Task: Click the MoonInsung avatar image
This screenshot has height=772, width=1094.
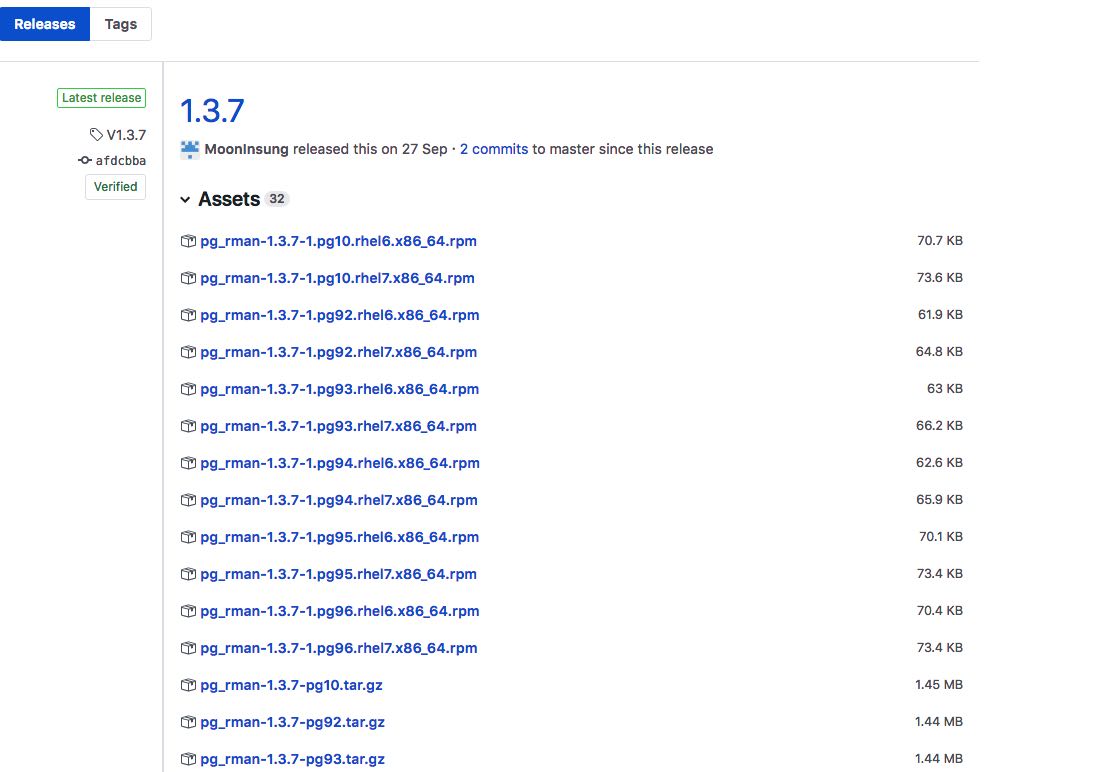Action: (x=190, y=149)
